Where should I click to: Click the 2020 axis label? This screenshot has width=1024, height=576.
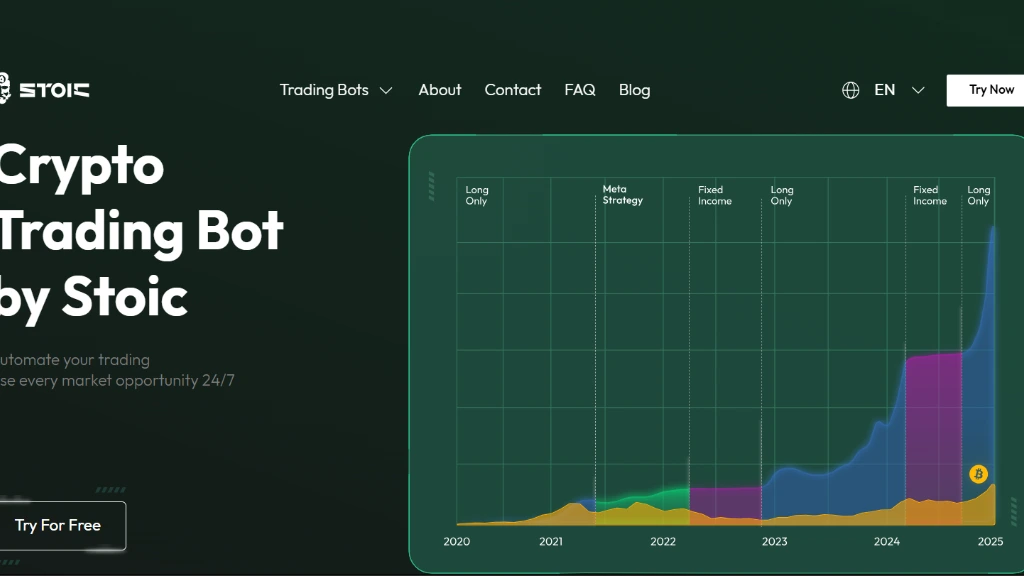pyautogui.click(x=456, y=541)
